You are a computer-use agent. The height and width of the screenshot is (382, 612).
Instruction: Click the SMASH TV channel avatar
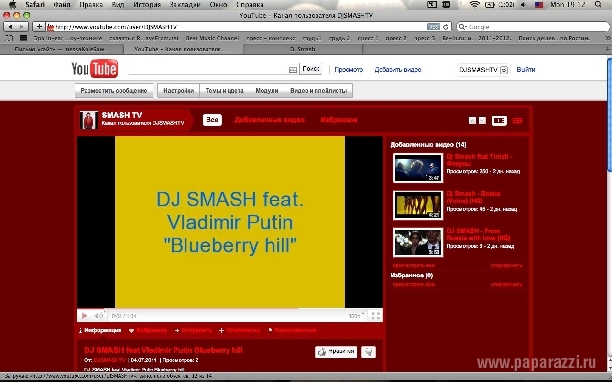click(89, 120)
